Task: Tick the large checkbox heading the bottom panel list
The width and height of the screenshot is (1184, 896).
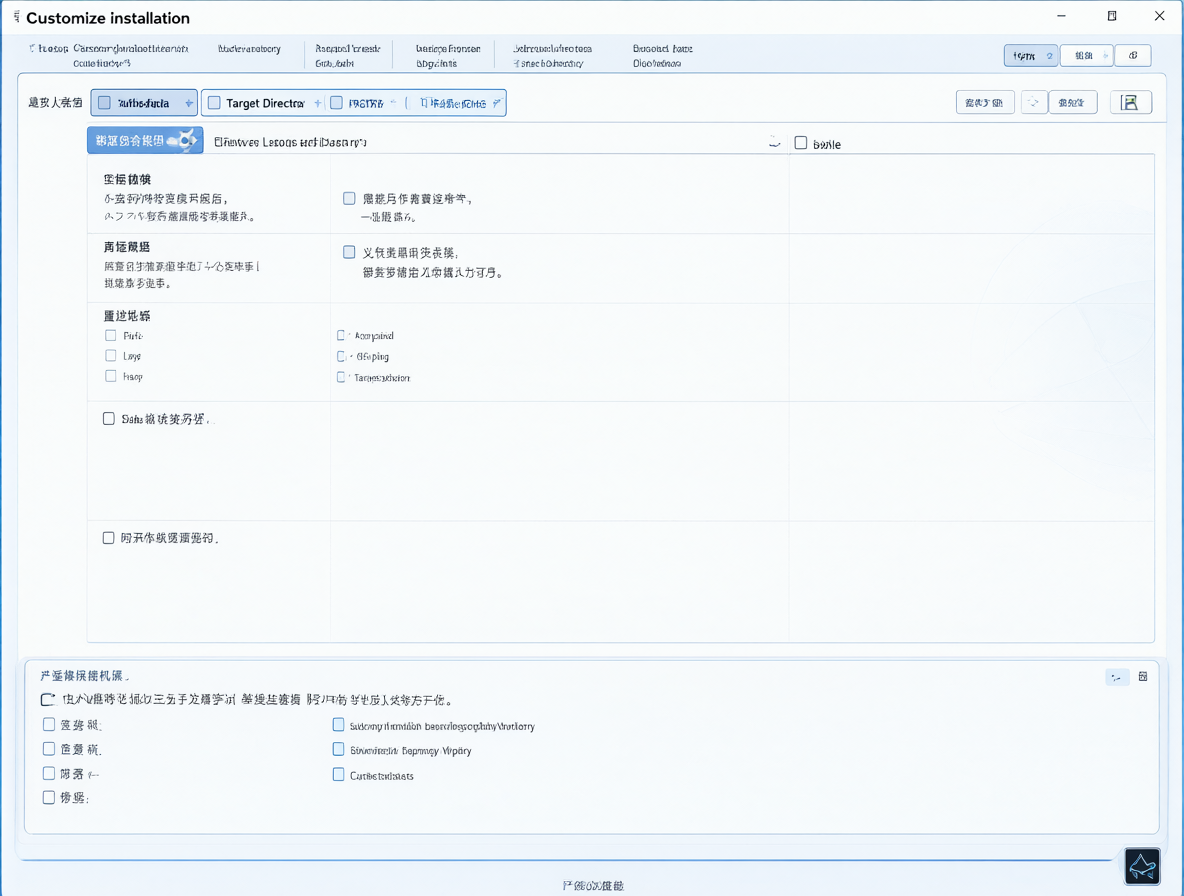Action: [48, 700]
